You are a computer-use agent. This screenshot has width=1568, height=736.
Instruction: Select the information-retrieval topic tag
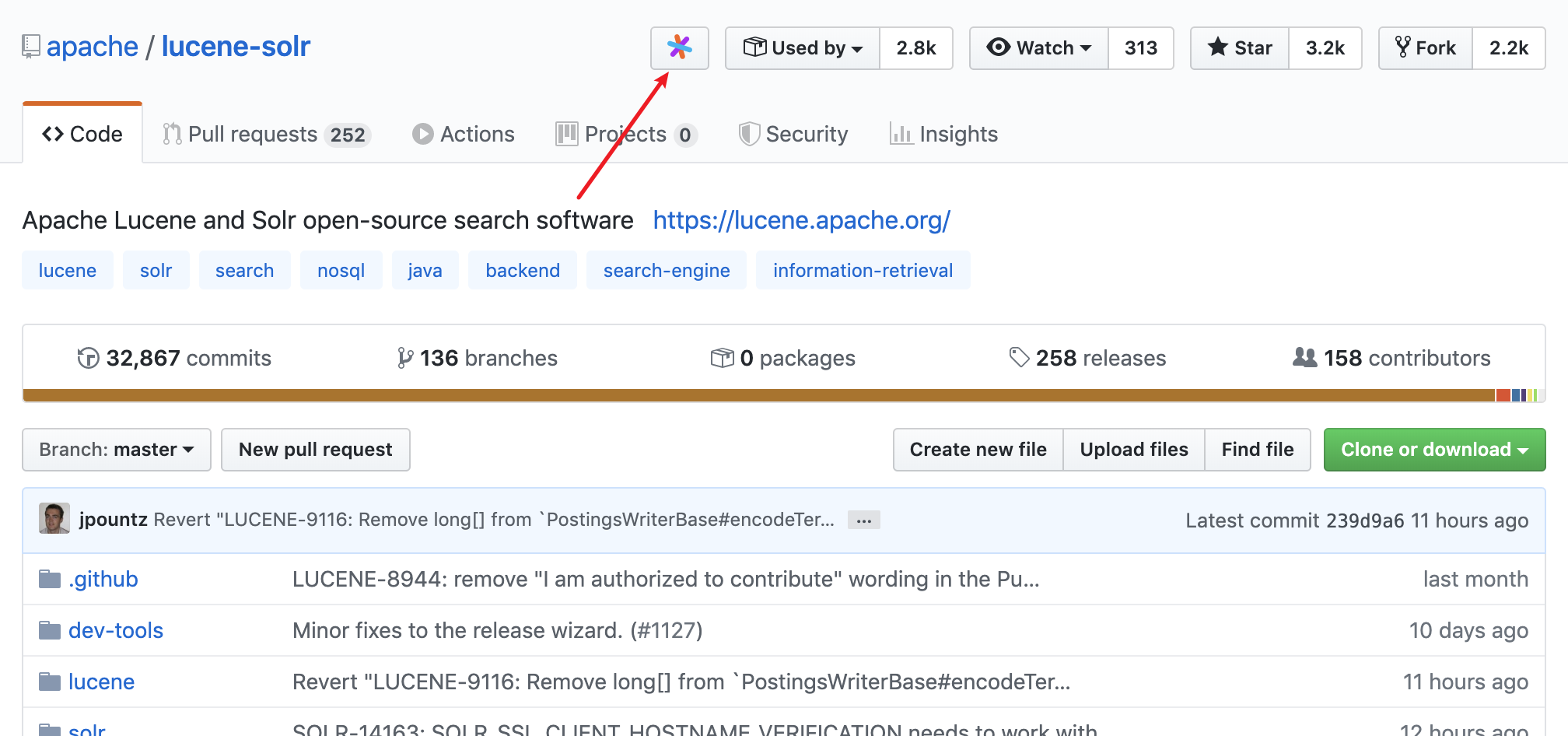pyautogui.click(x=863, y=270)
